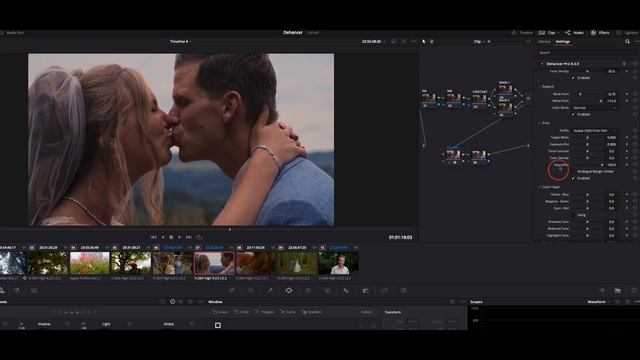
Task: Toggle loop playback icon
Action: click(x=199, y=237)
